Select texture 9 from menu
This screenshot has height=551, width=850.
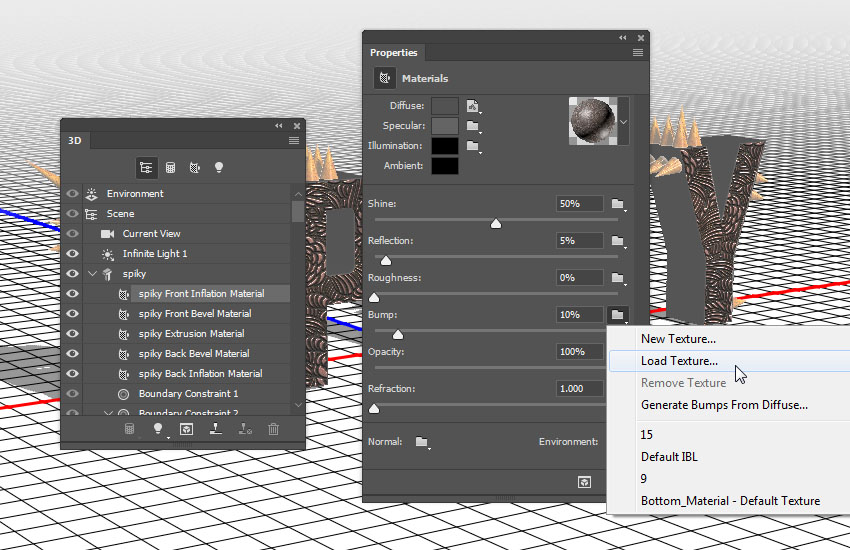tap(643, 479)
